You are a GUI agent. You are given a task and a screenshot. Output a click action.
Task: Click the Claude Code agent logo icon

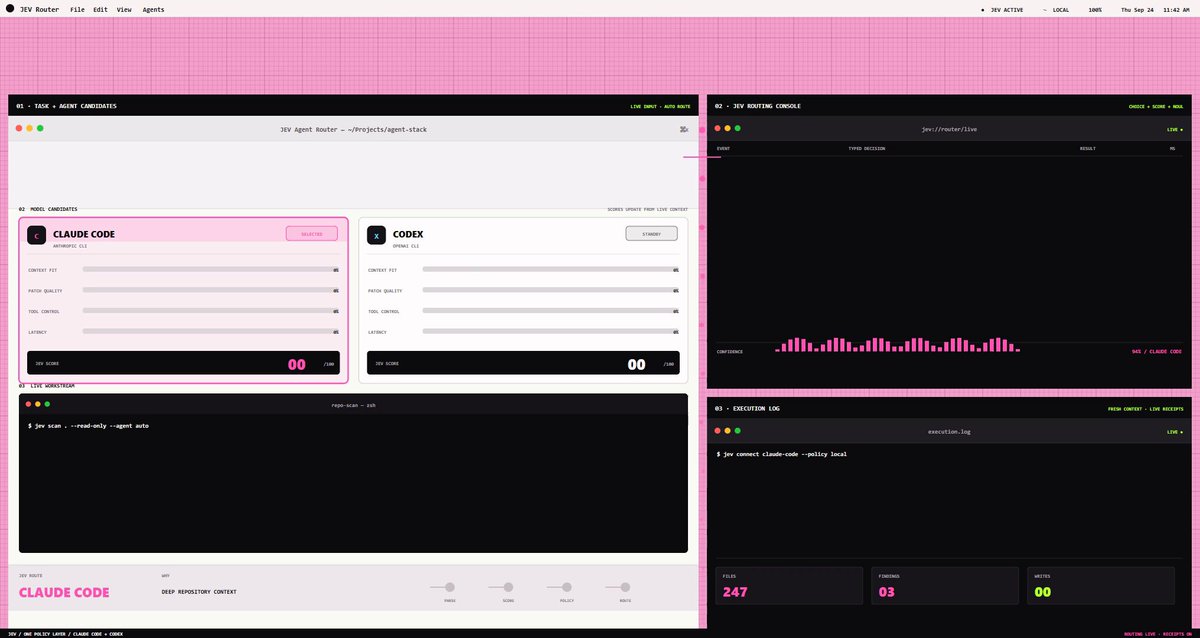pyautogui.click(x=37, y=236)
